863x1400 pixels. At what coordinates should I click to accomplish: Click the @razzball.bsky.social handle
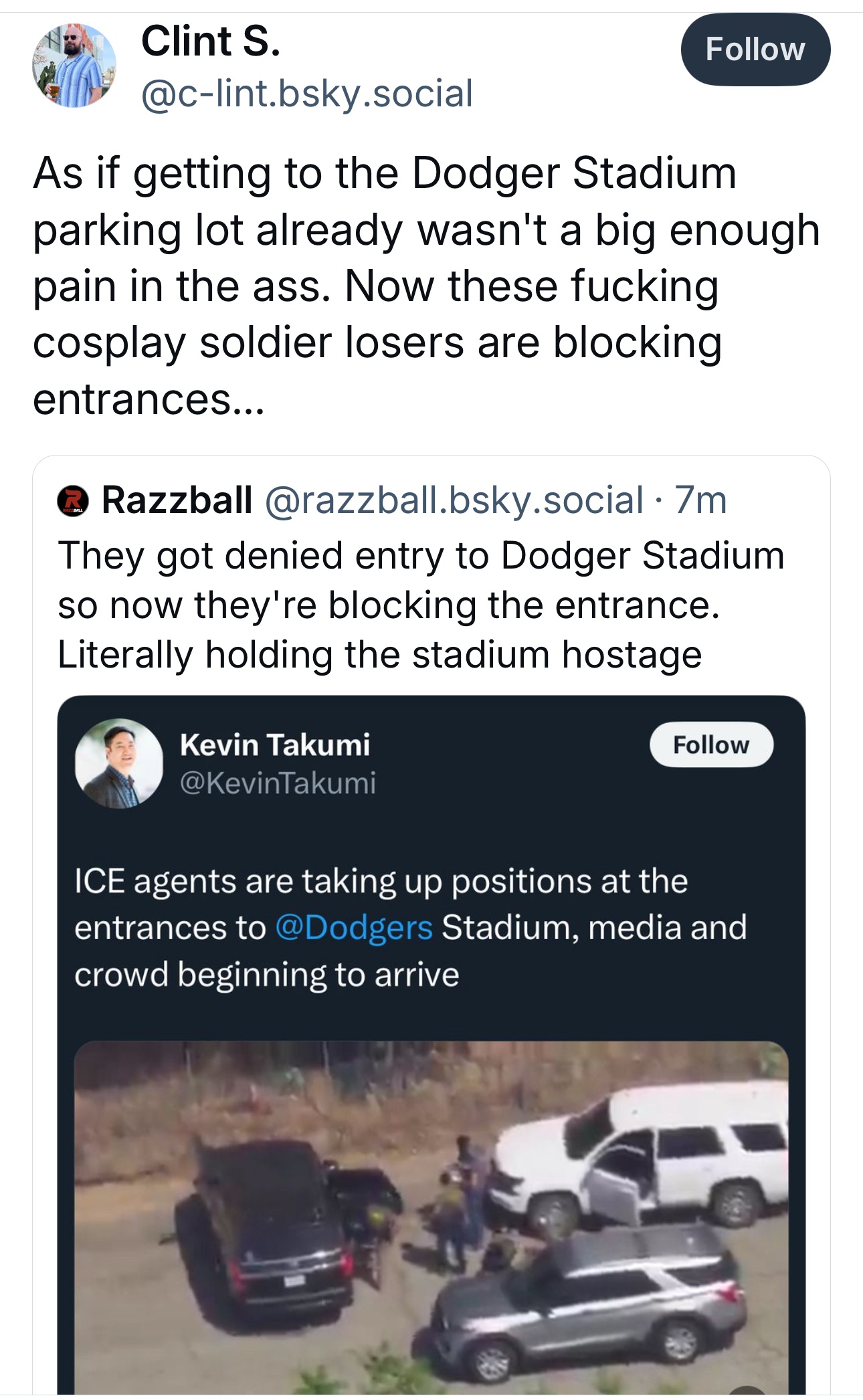coord(454,500)
